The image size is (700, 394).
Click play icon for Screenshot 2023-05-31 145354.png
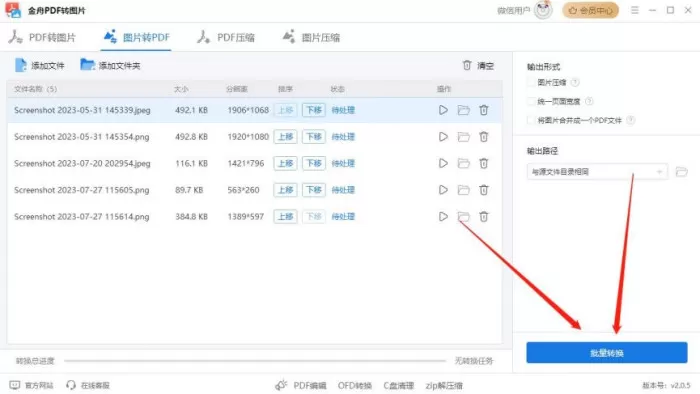tap(443, 137)
